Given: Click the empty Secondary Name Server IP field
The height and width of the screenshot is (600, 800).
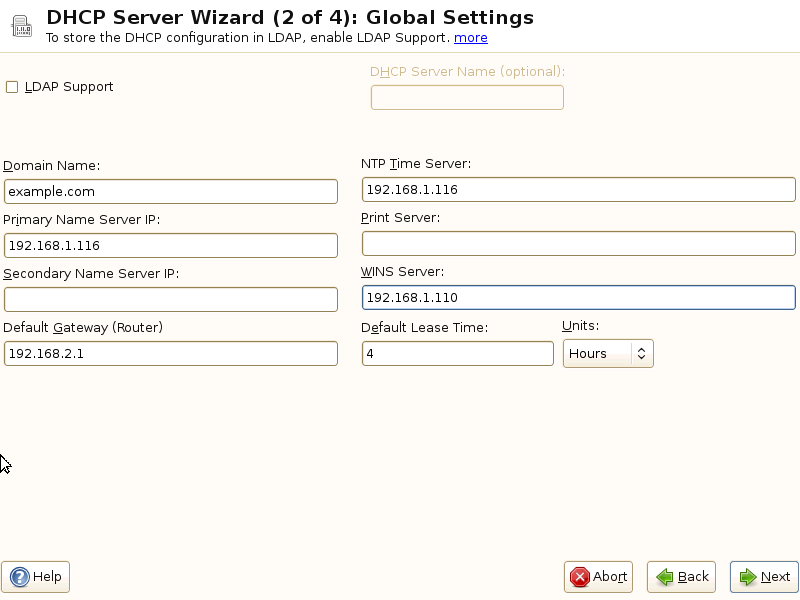Looking at the screenshot, I should tap(171, 299).
